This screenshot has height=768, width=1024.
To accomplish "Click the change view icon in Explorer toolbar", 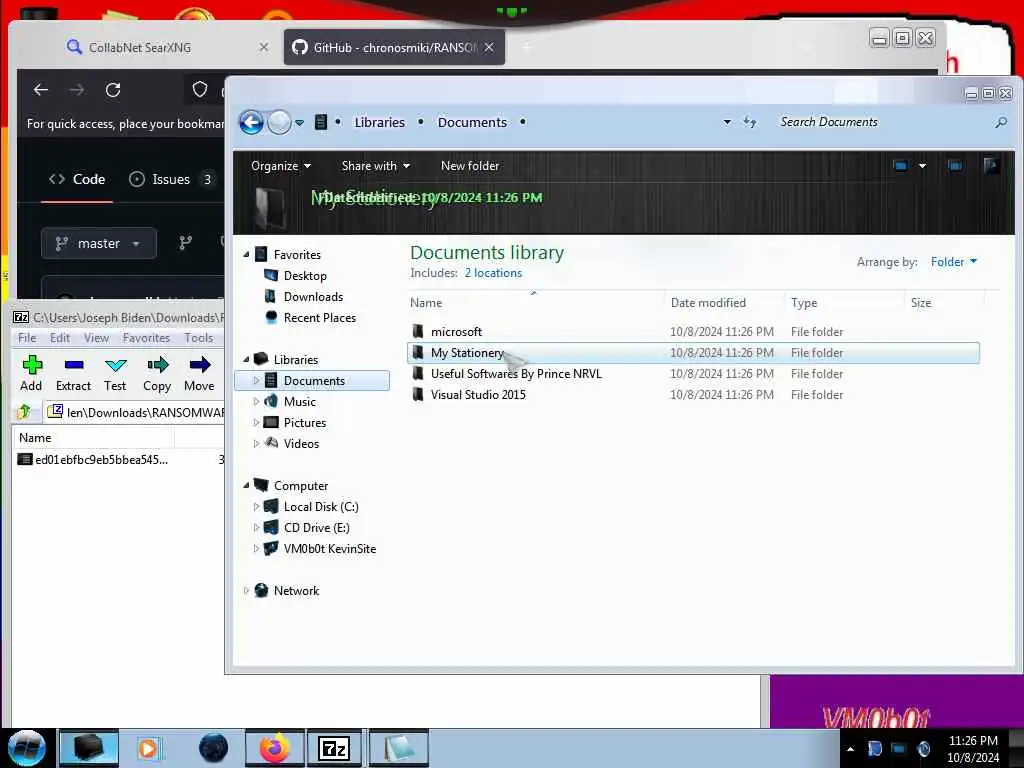I will coord(901,166).
